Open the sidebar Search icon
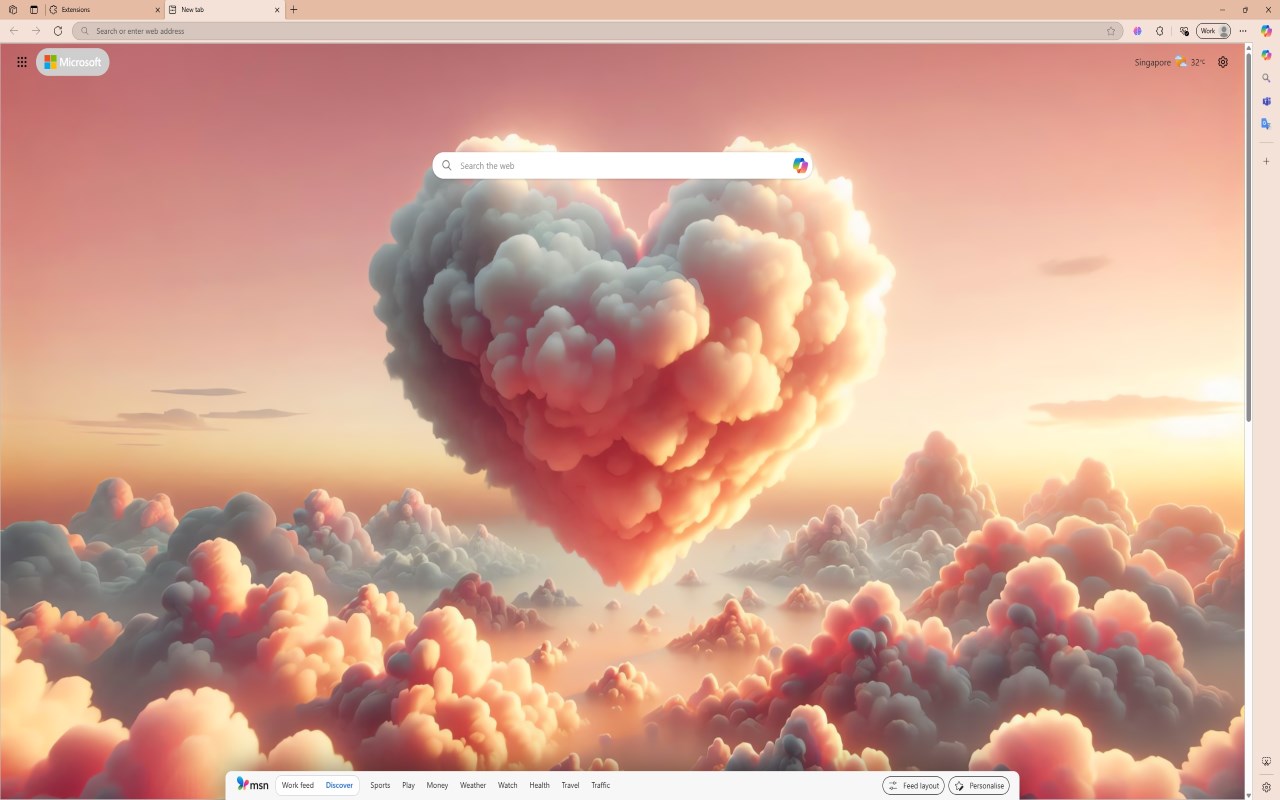 coord(1266,78)
